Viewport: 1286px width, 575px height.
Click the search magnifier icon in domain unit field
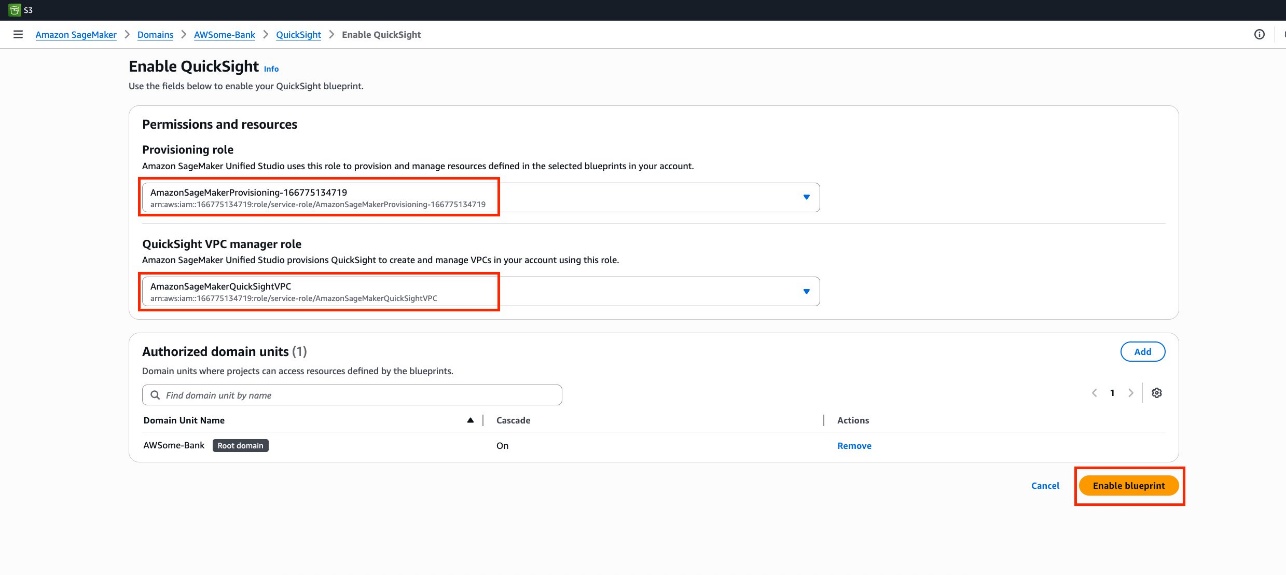[x=154, y=395]
